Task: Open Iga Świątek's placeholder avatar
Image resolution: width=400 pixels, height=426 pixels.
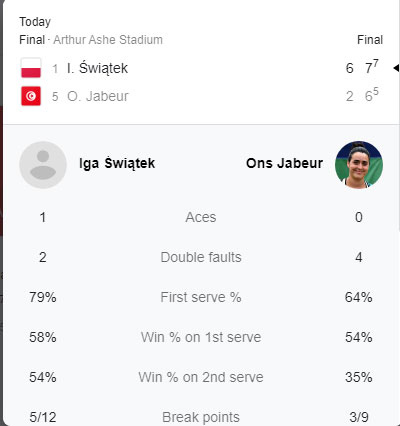Action: pos(43,165)
